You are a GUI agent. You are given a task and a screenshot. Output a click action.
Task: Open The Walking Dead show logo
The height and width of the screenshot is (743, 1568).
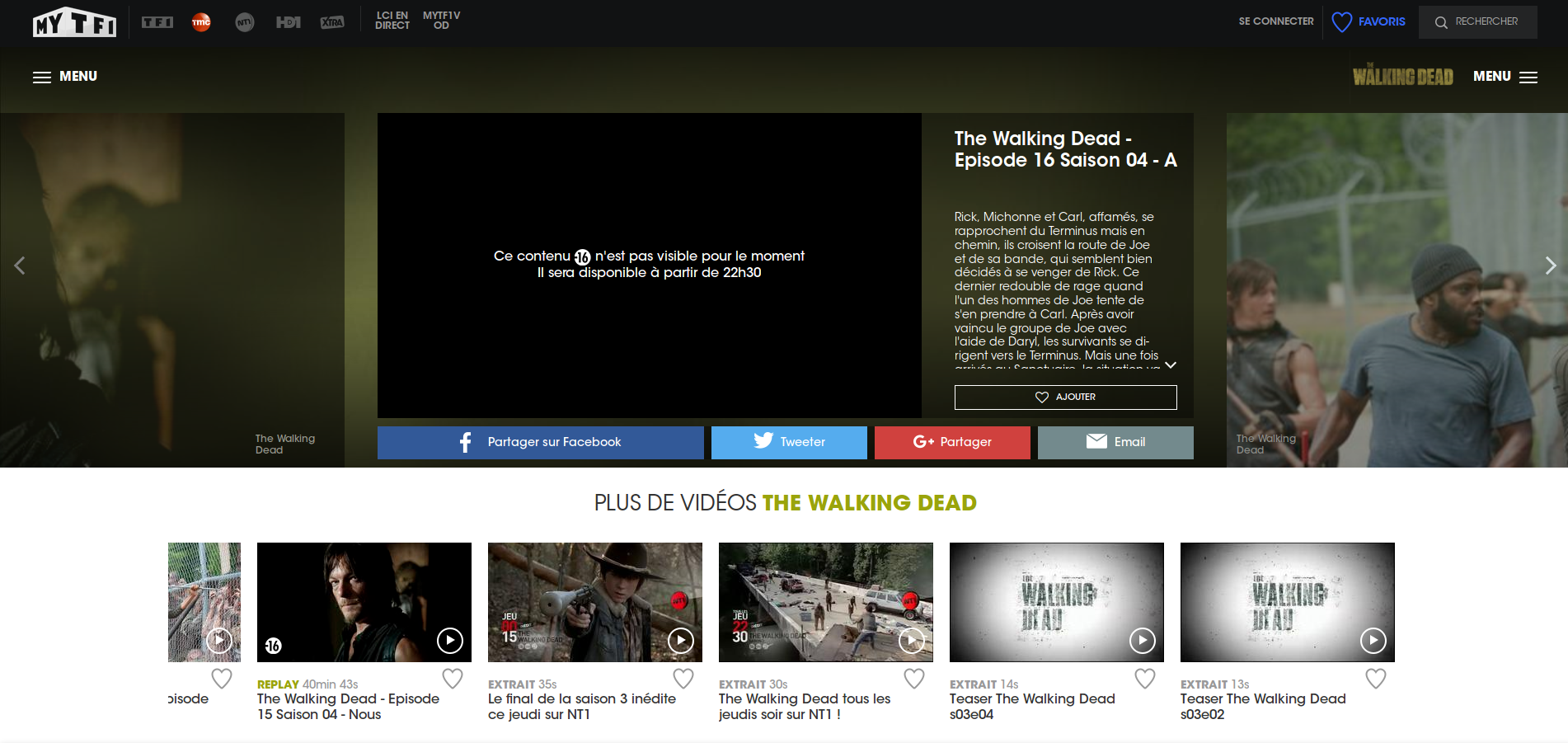(1402, 76)
